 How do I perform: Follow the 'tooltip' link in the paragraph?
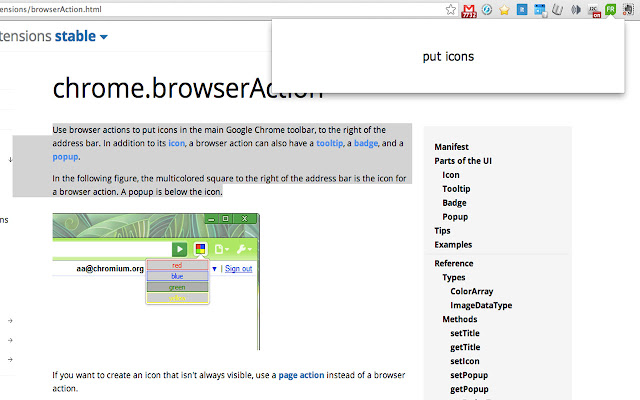[x=329, y=143]
